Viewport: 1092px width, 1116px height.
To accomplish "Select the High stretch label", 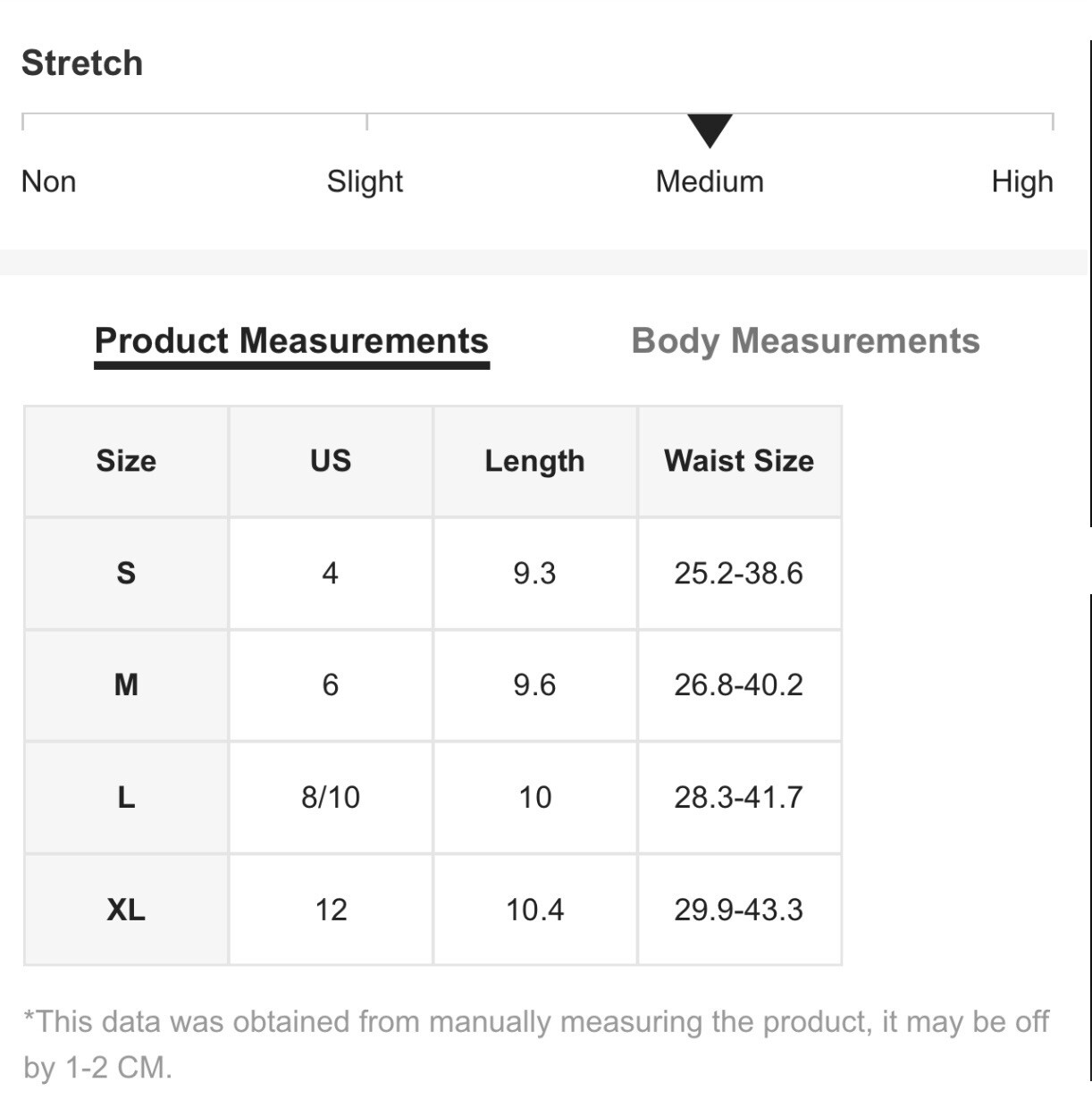I will tap(1022, 181).
